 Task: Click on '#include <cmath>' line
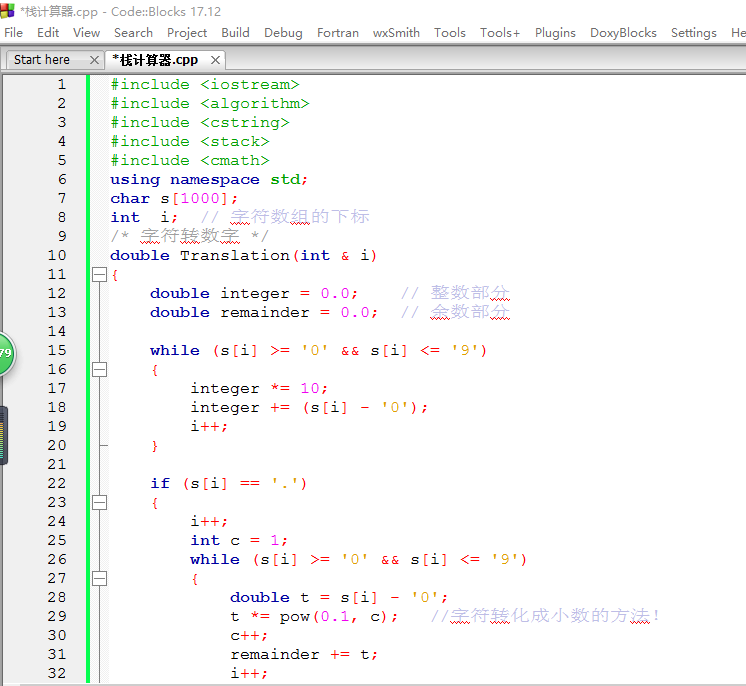[x=190, y=161]
